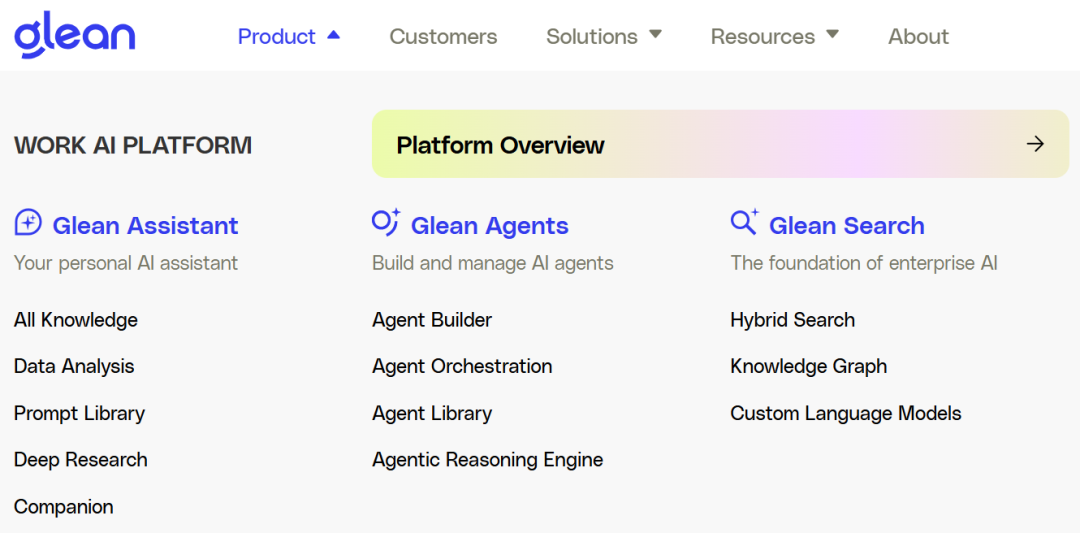Screen dimensions: 1080x533
Task: Click the Glean Assistant chat sparkle icon
Action: tap(28, 223)
